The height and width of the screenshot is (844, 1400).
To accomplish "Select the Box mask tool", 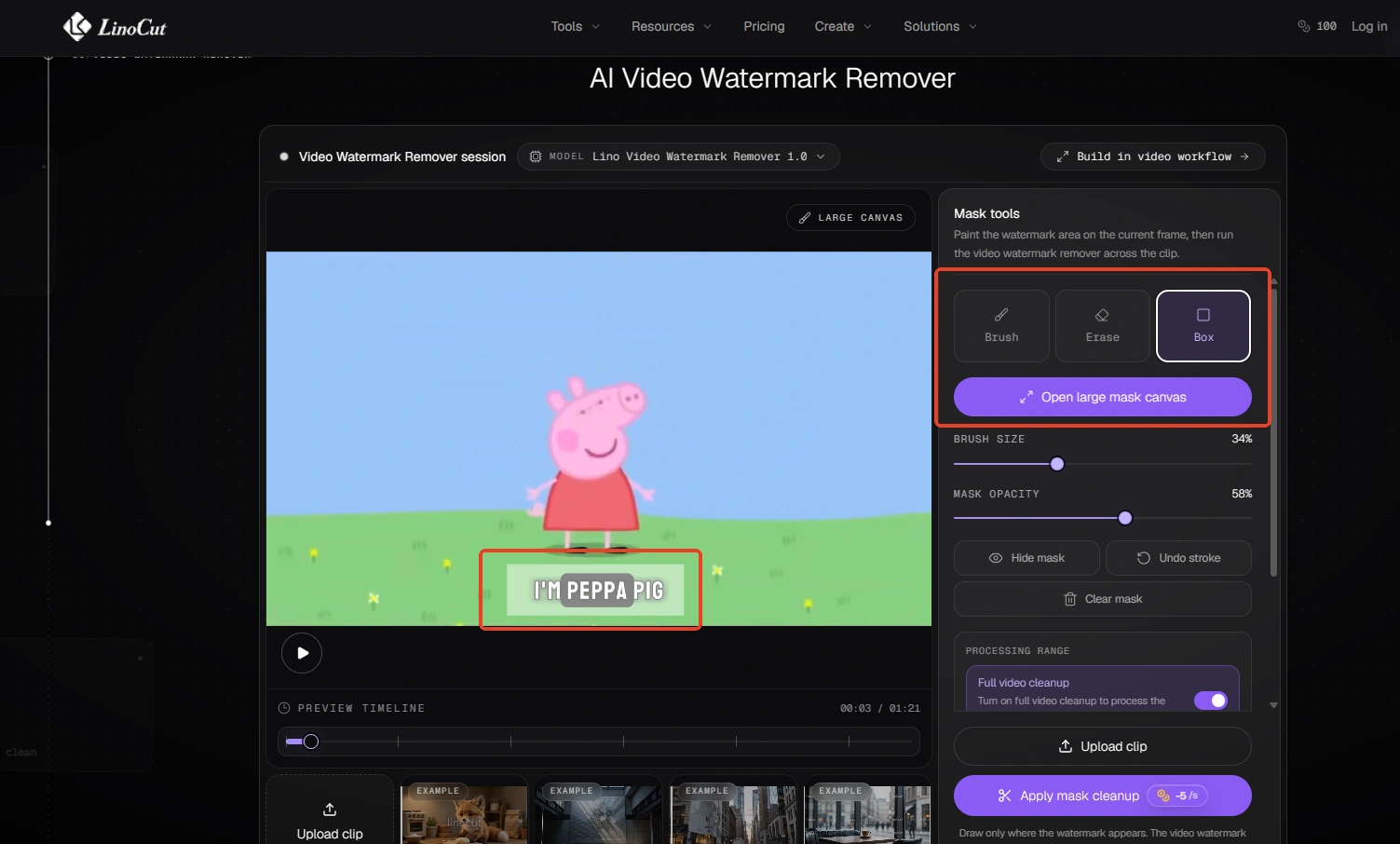I will (1203, 325).
